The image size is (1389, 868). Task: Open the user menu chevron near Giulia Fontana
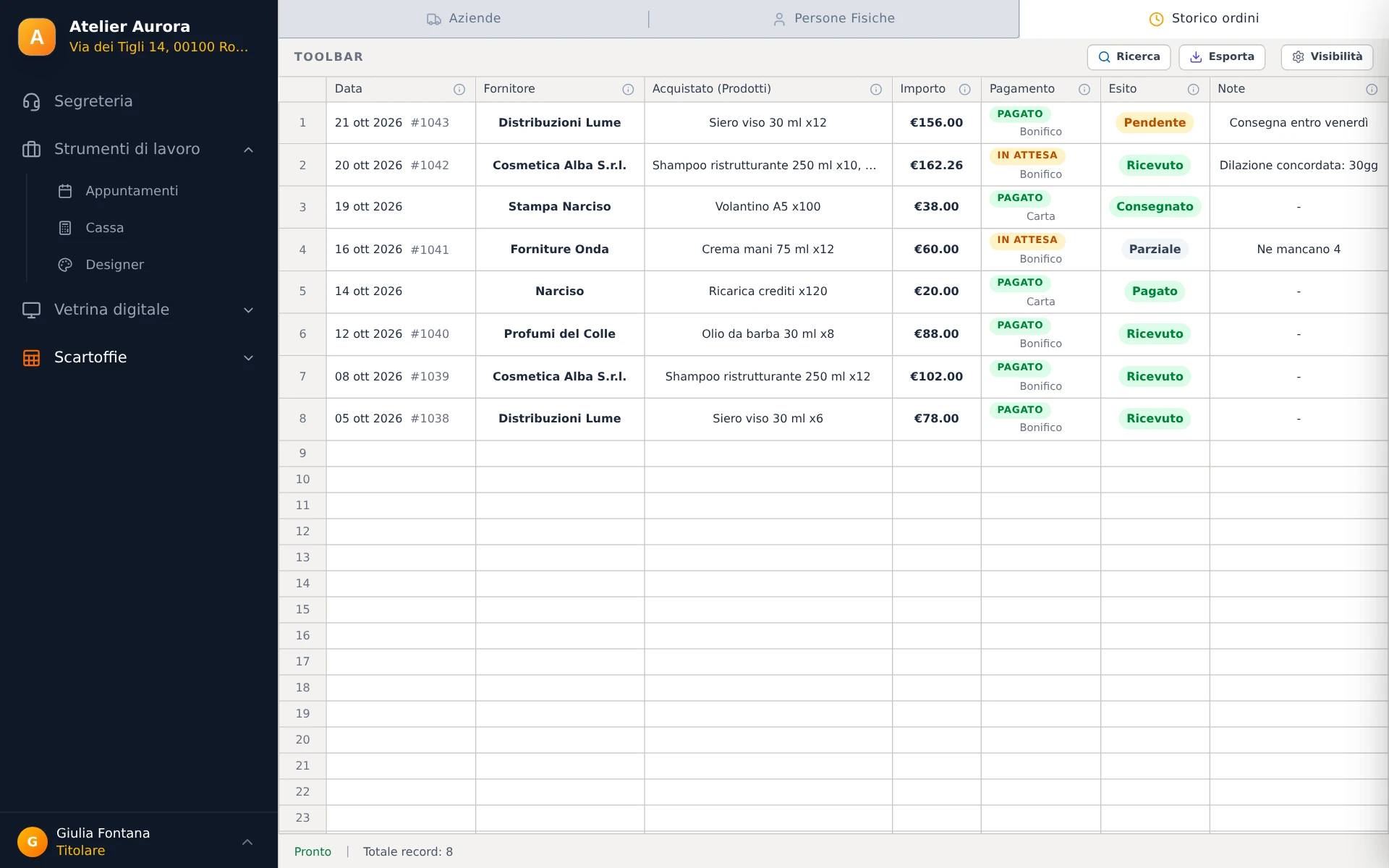point(247,842)
